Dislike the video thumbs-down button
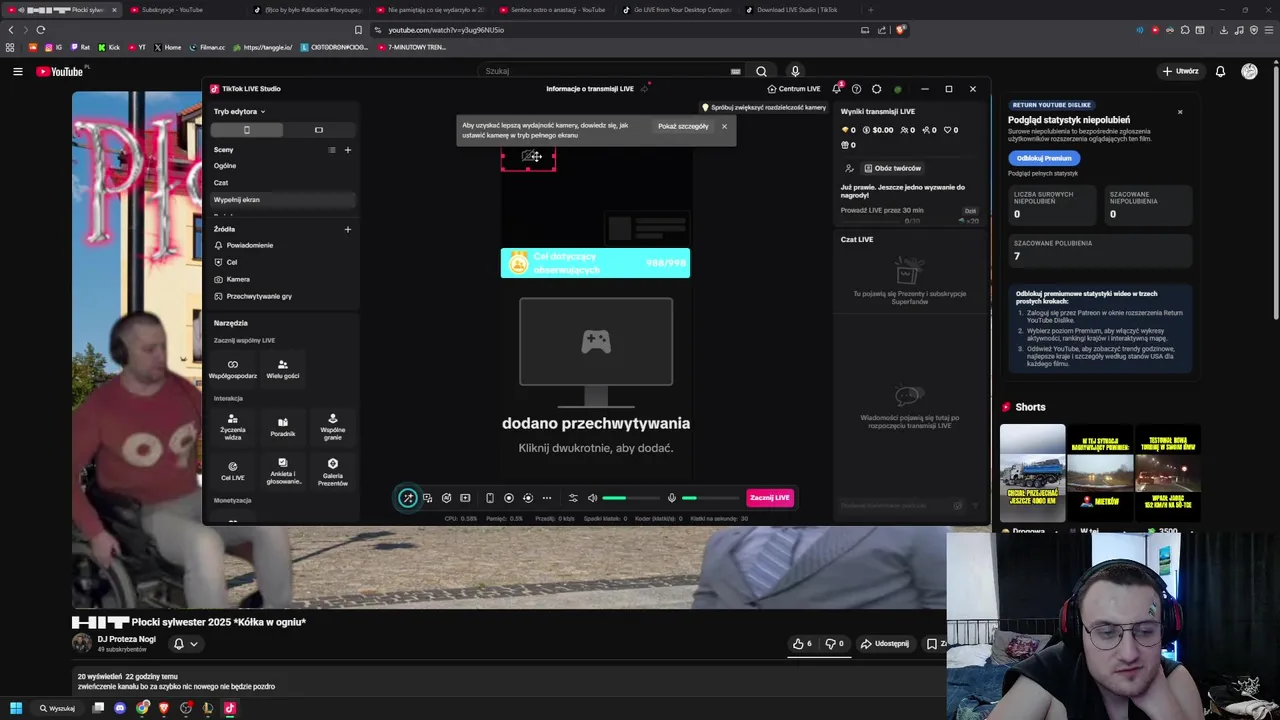This screenshot has height=720, width=1280. (834, 644)
